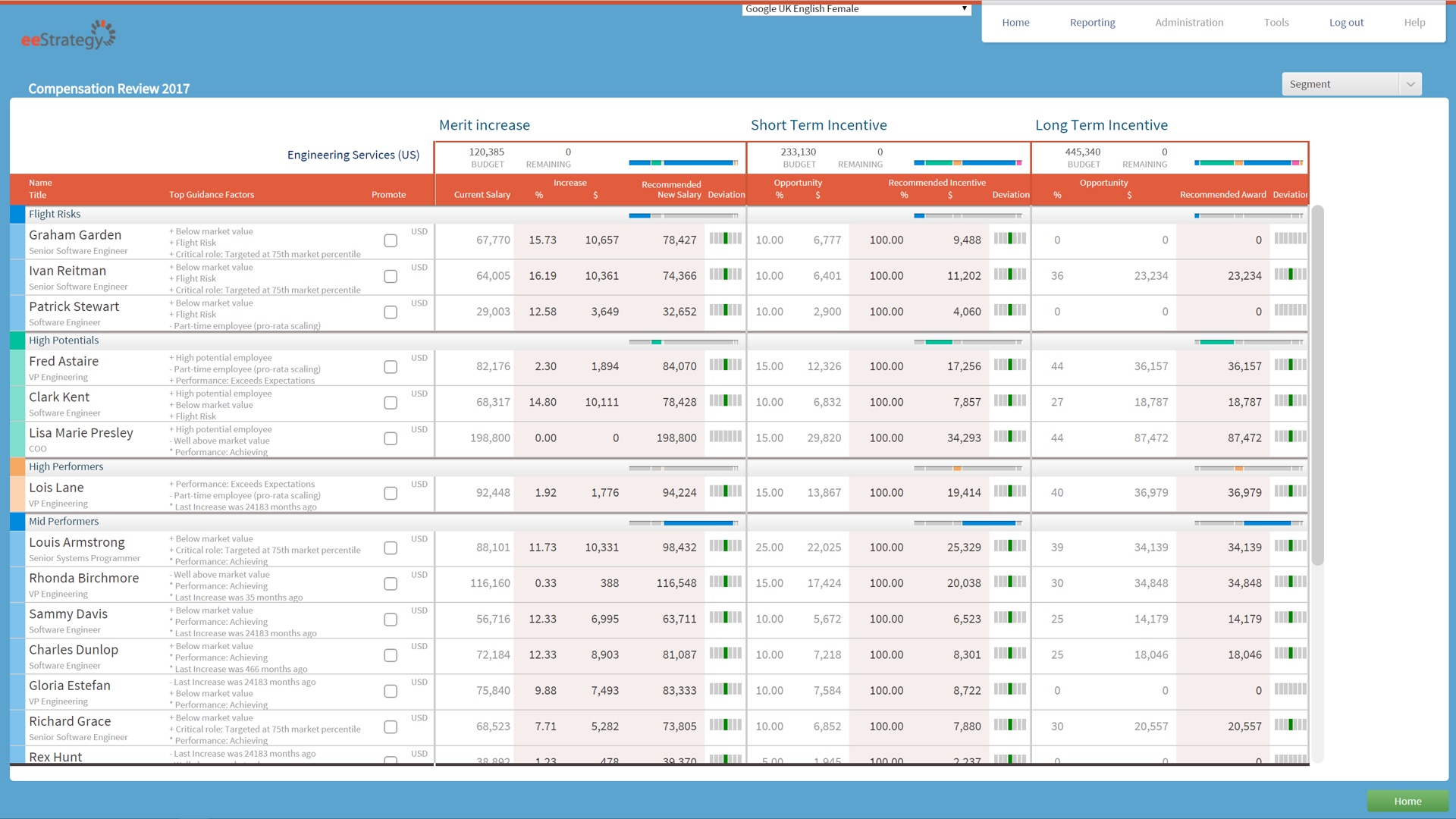Click the Long Term Incentive budget distribution bar
The width and height of the screenshot is (1456, 819).
pyautogui.click(x=1248, y=163)
